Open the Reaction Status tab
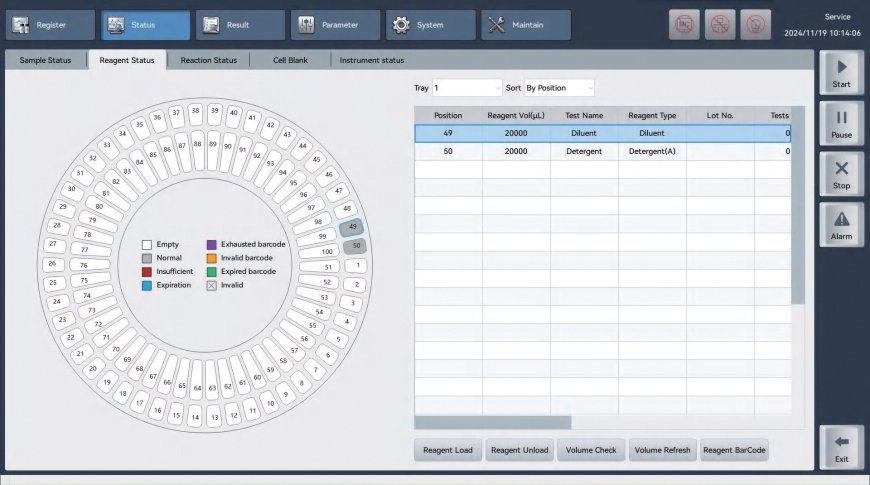 [x=208, y=60]
